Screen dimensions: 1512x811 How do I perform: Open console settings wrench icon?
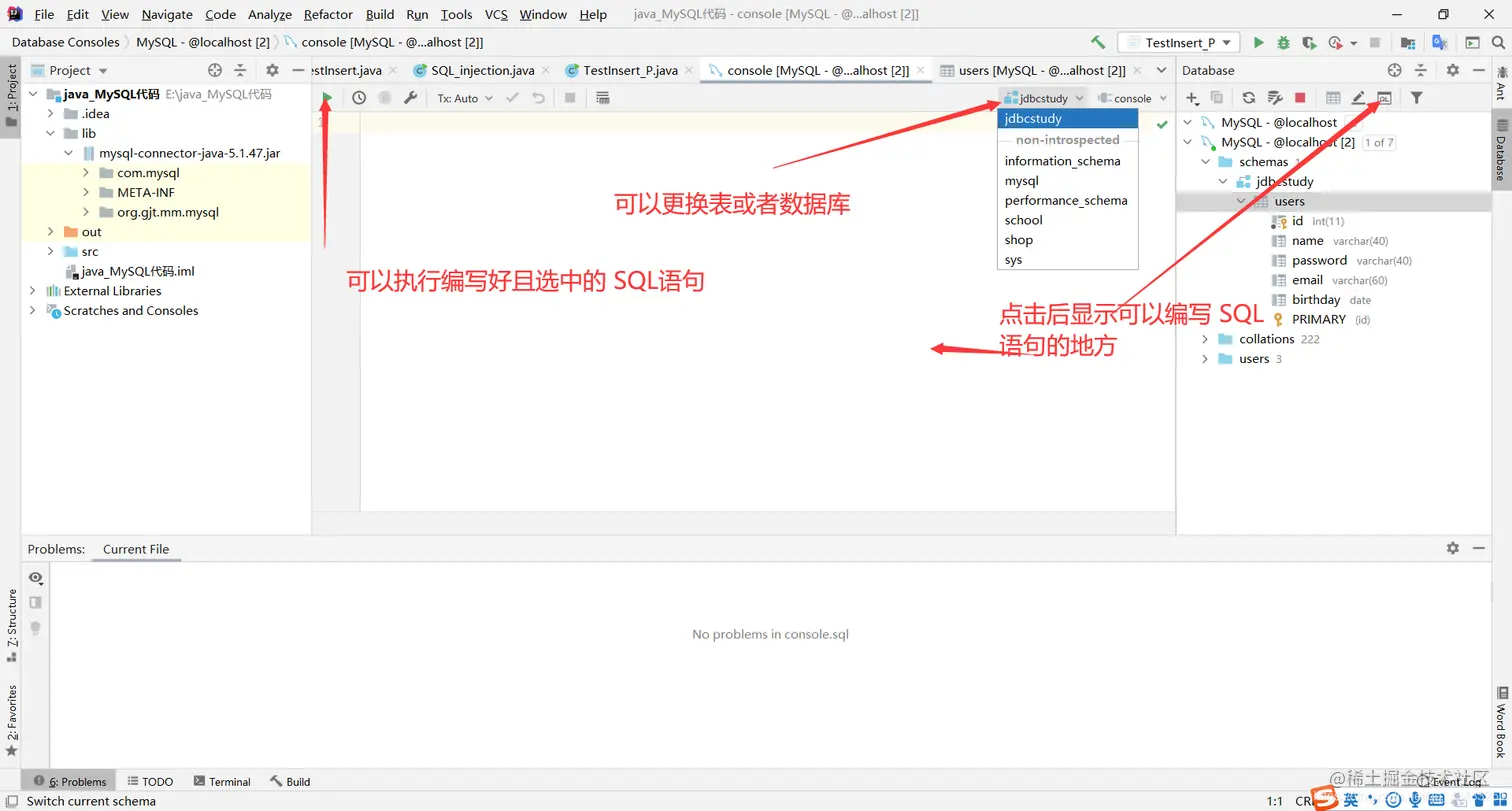[x=410, y=98]
